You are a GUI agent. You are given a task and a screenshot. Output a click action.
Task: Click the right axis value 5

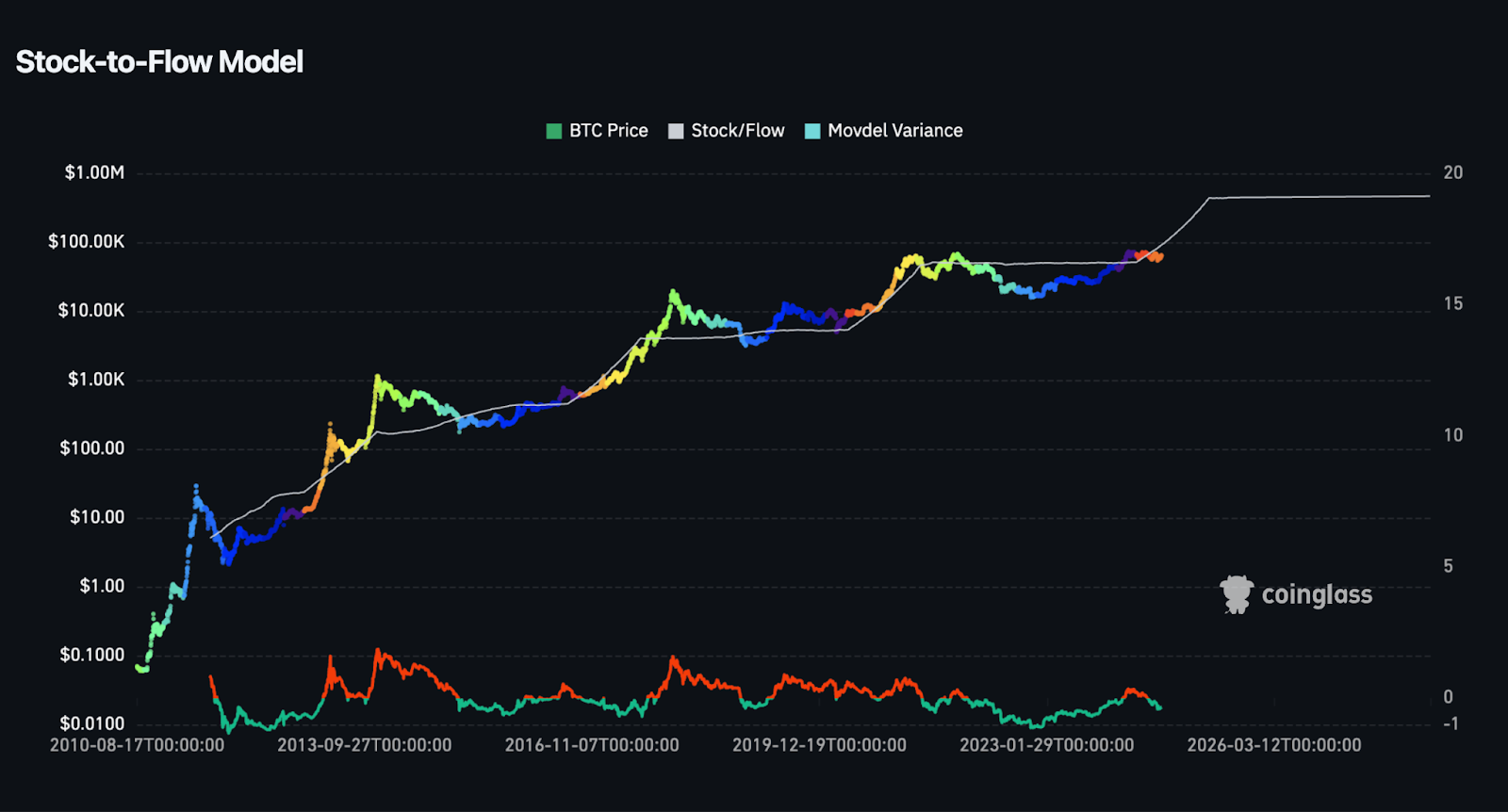pos(1449,566)
